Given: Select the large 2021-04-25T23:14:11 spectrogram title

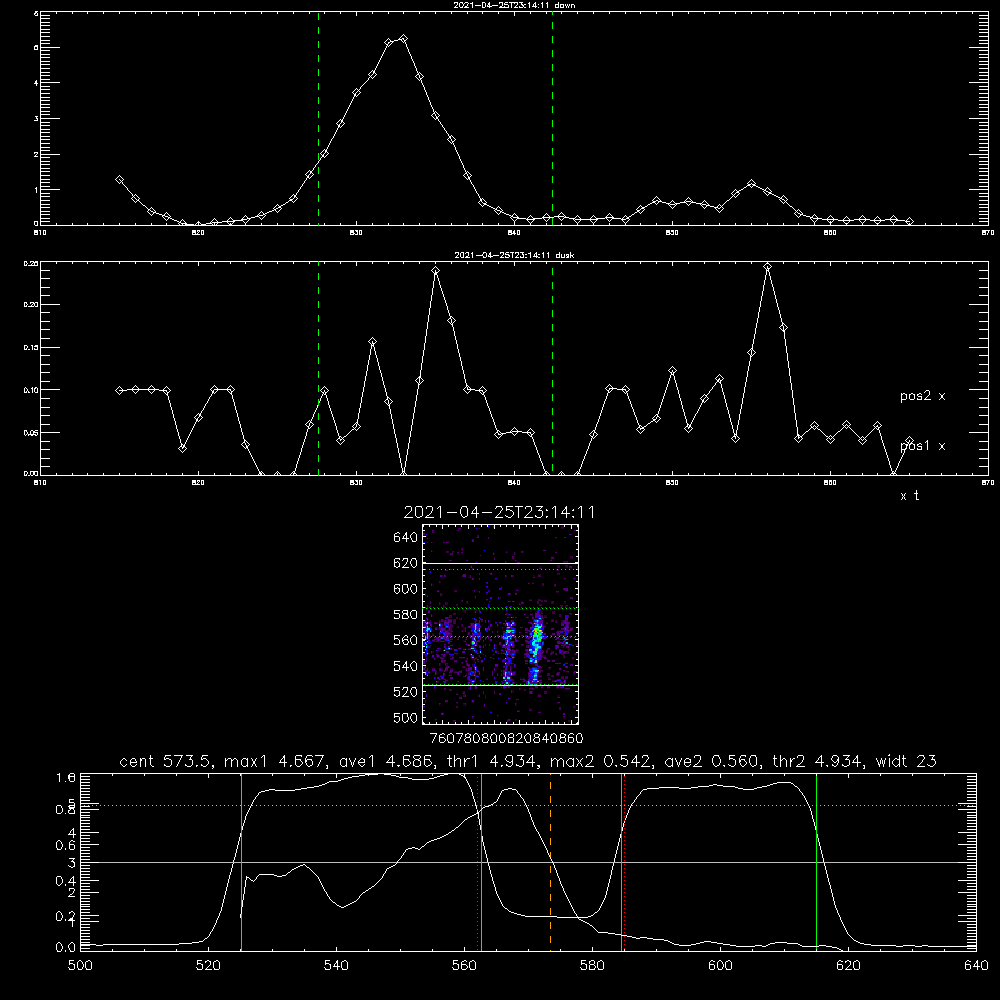Looking at the screenshot, I should point(499,513).
